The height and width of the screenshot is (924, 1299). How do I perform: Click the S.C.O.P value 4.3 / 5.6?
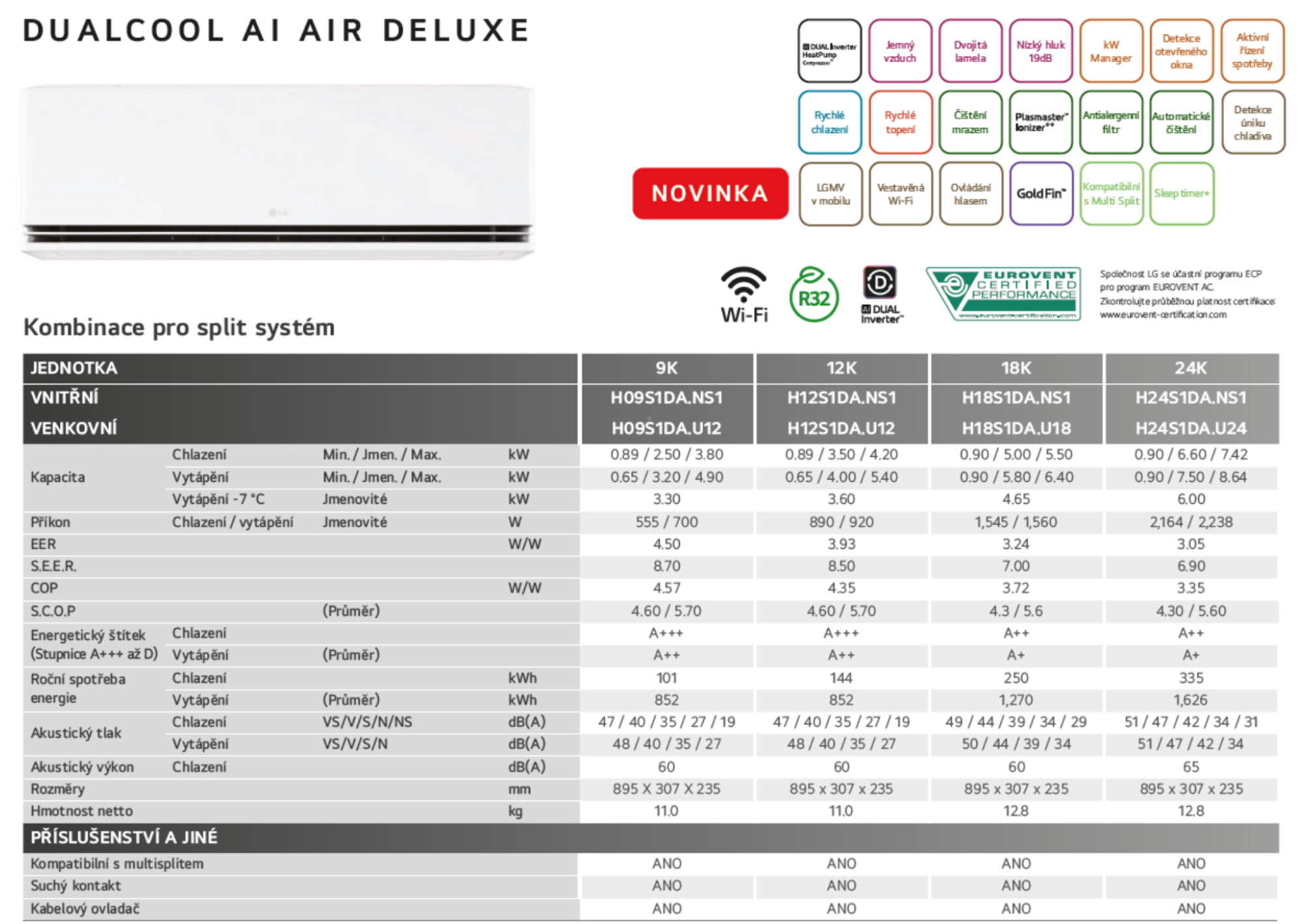pyautogui.click(x=1016, y=611)
